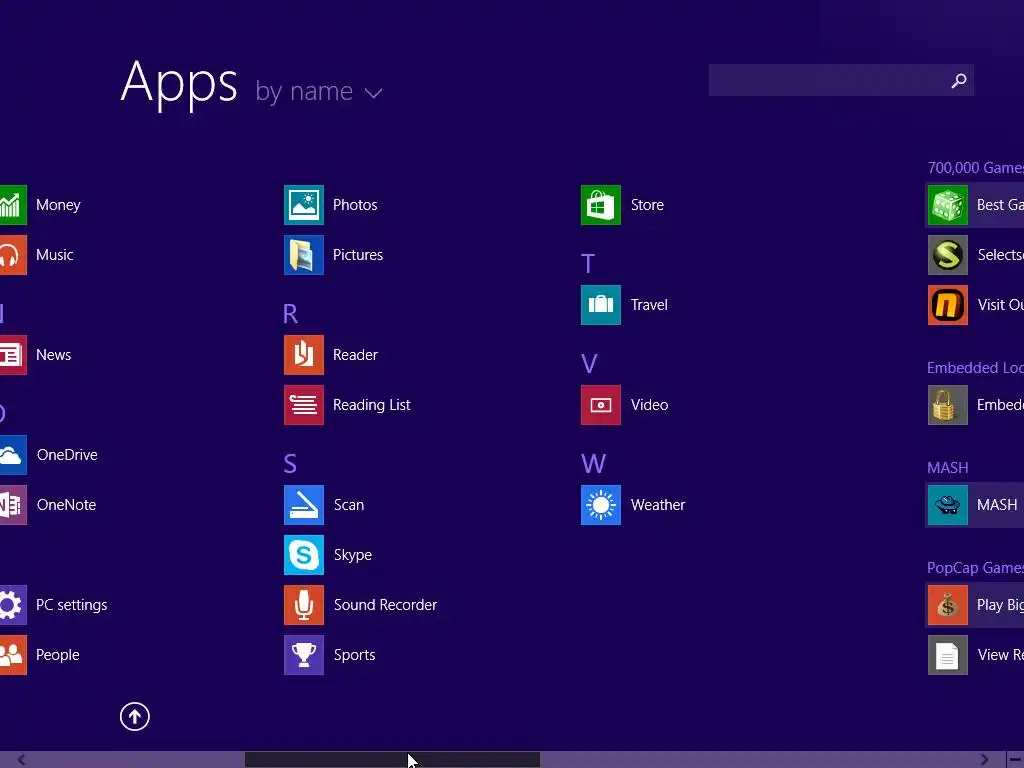Click the 'Skype' app label
The height and width of the screenshot is (768, 1024).
353,555
